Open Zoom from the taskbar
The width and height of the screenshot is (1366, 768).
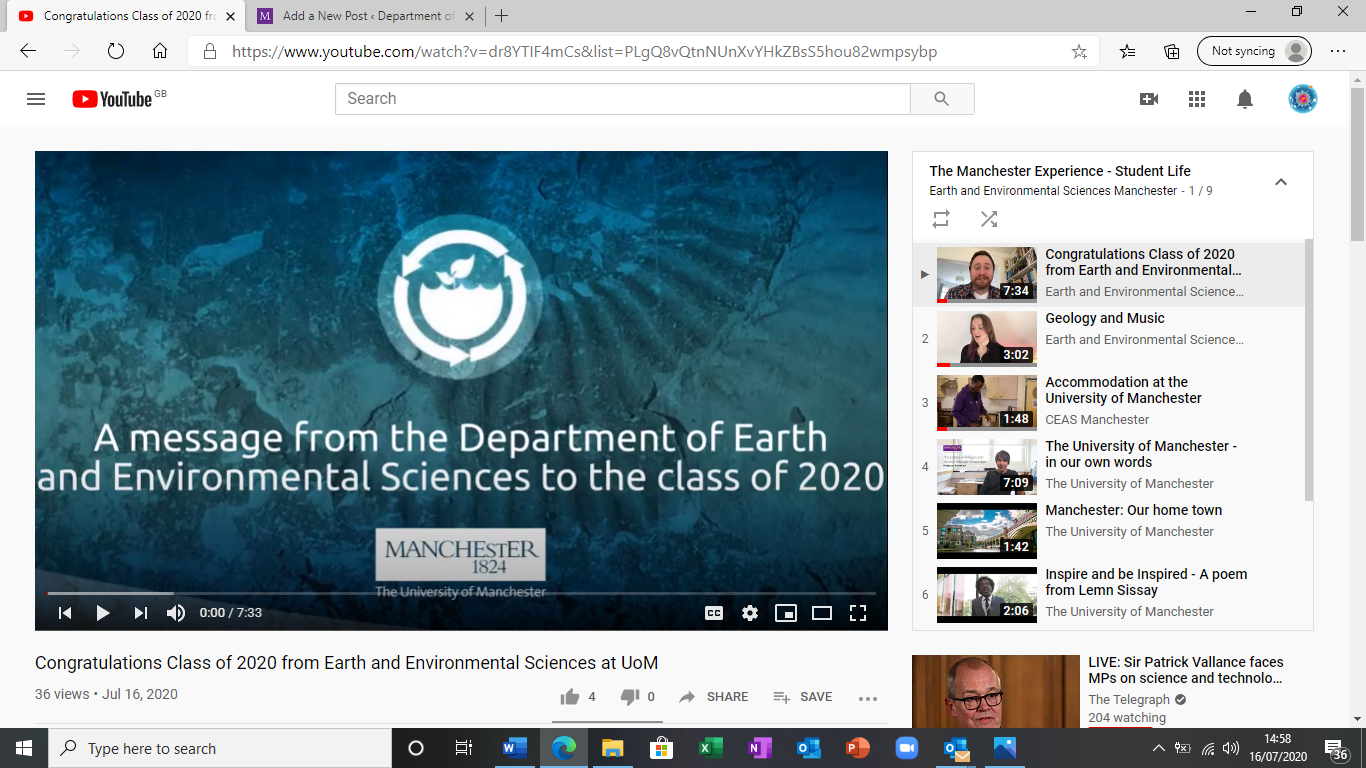click(x=906, y=748)
